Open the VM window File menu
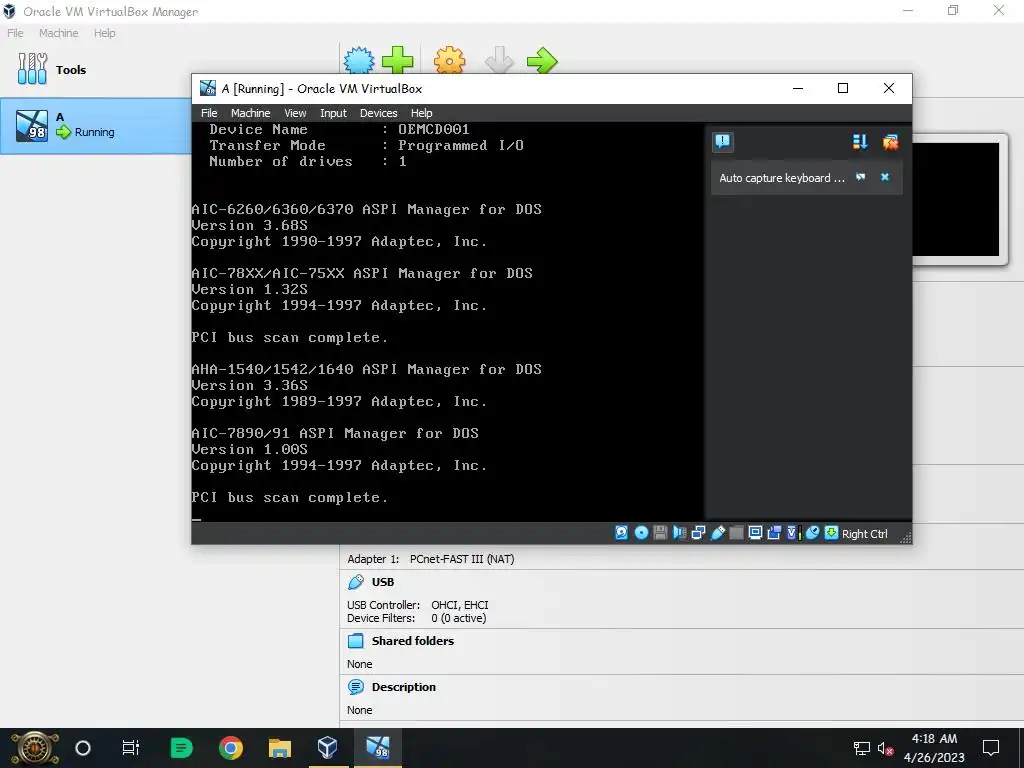The image size is (1024, 768). [209, 113]
